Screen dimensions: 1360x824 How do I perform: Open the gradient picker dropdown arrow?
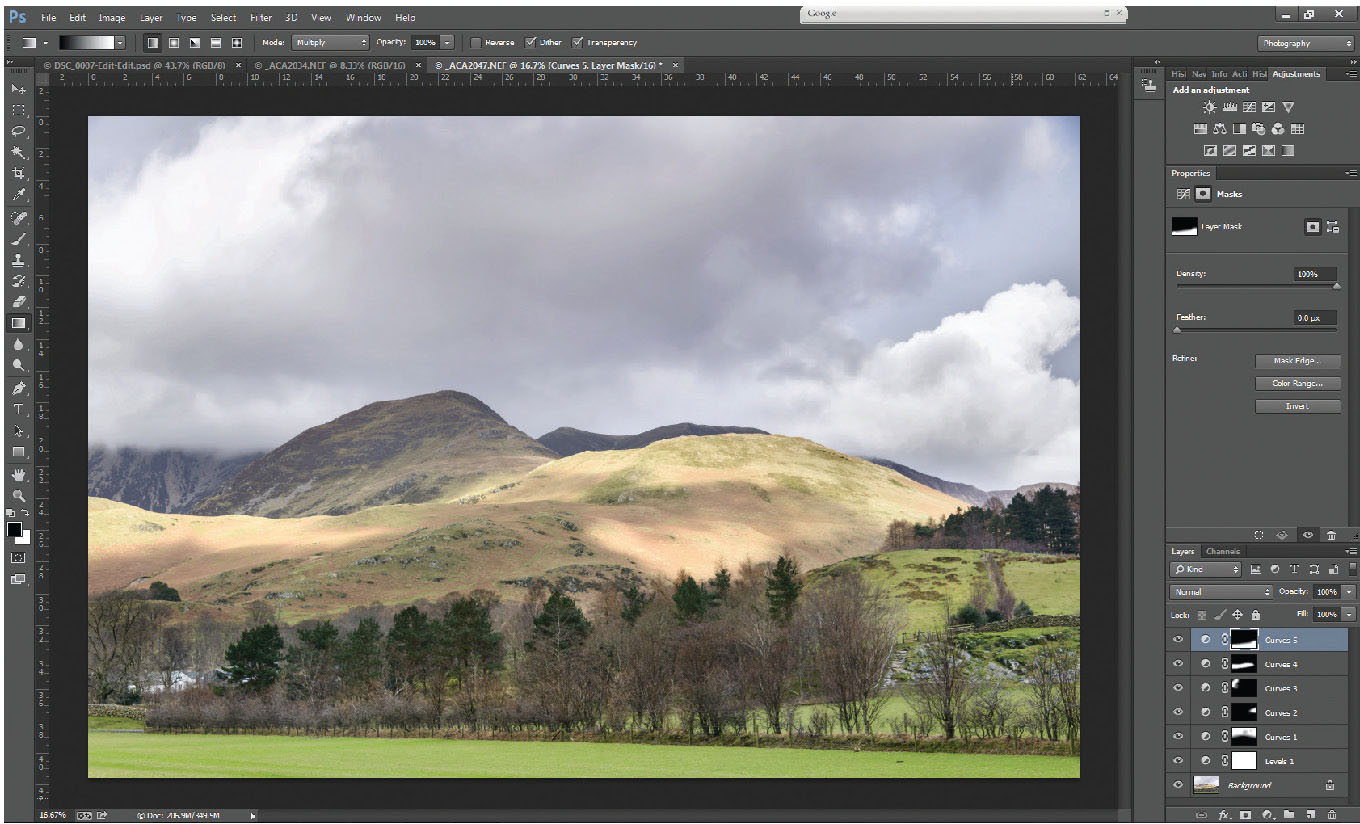[x=120, y=43]
